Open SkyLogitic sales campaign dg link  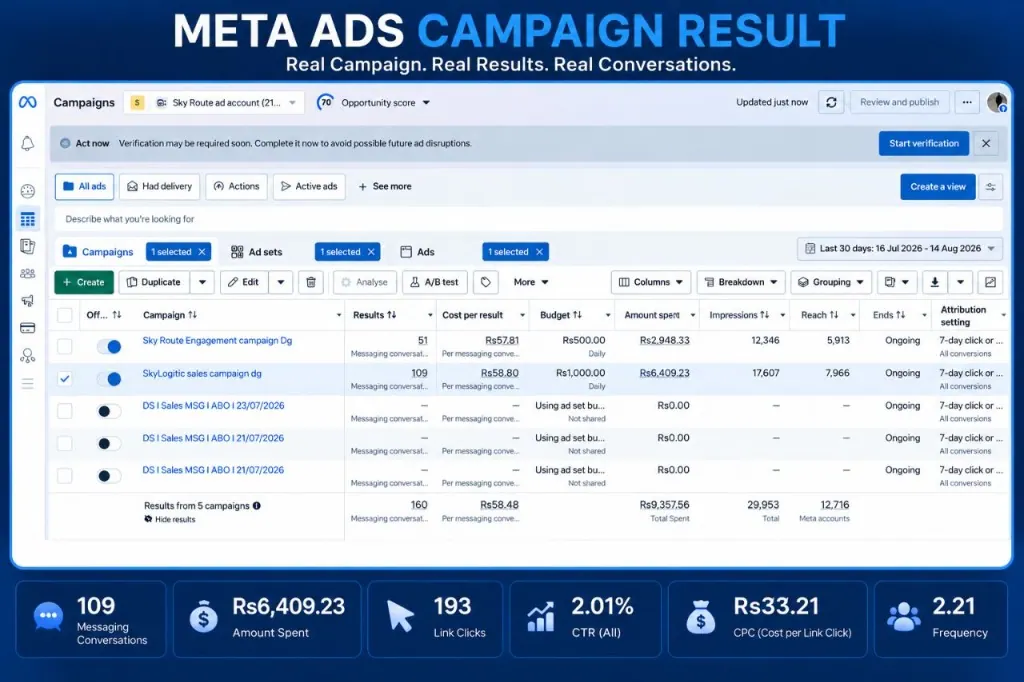point(202,374)
